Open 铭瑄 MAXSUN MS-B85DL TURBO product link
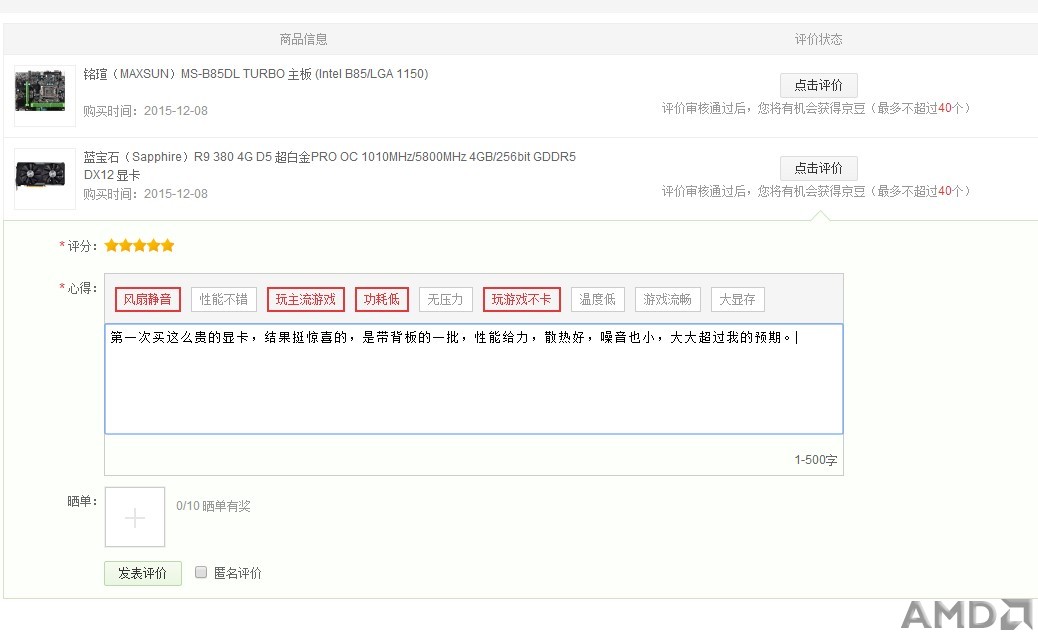 (x=256, y=73)
